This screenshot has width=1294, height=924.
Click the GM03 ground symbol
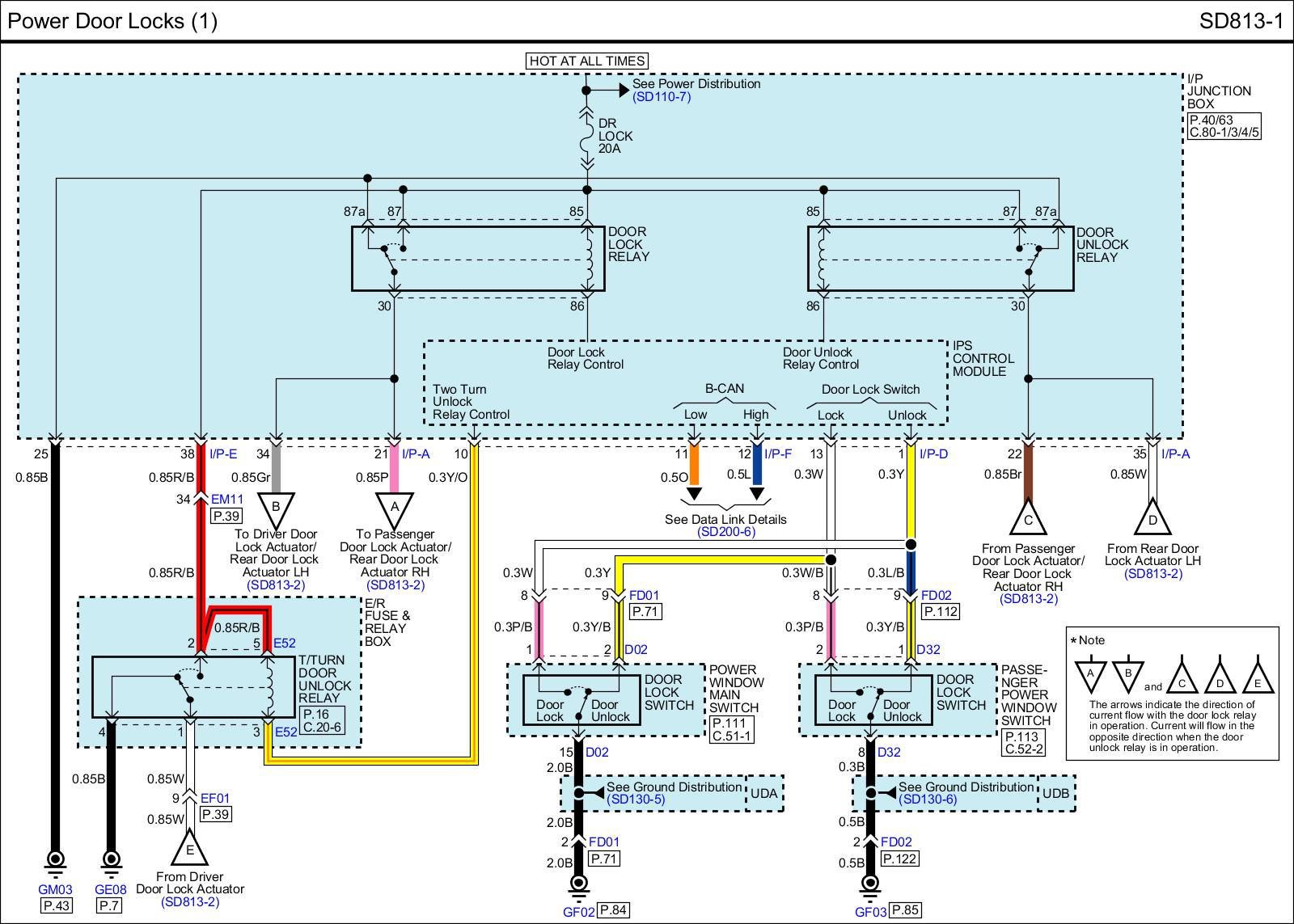(56, 860)
